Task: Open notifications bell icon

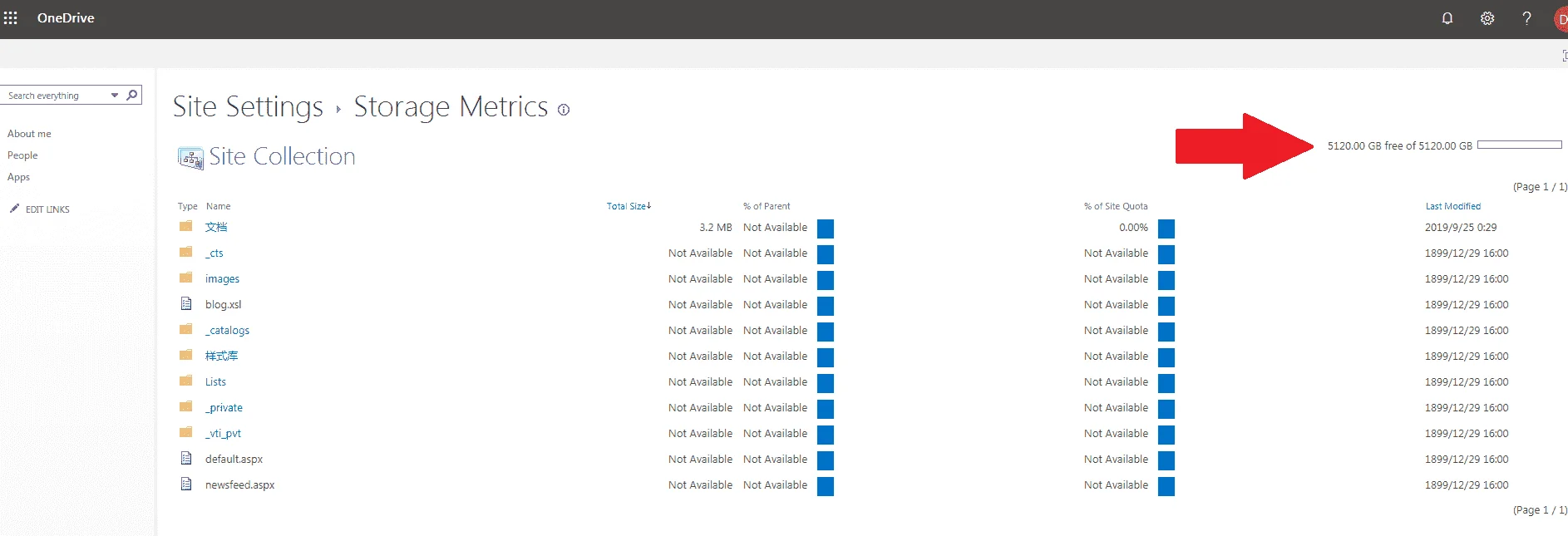Action: coord(1447,18)
